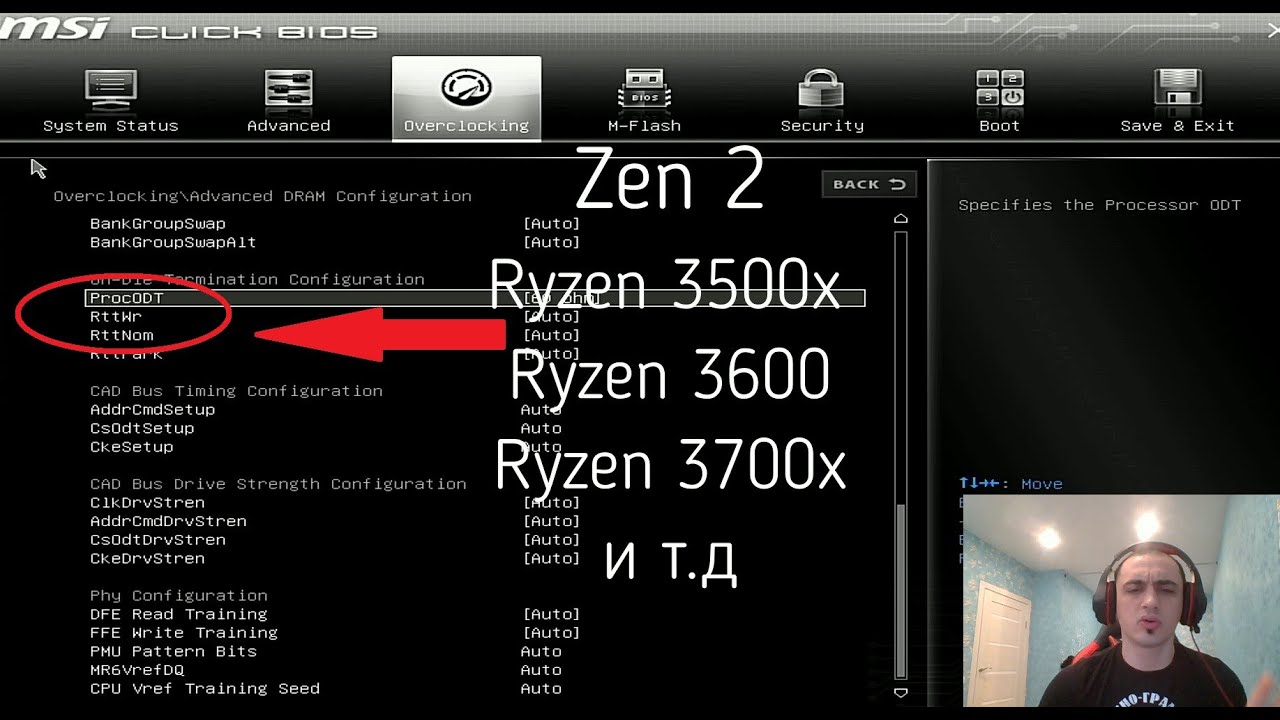Image resolution: width=1280 pixels, height=720 pixels.
Task: Change the CsOdtDrvStren [Auto] value
Action: click(x=551, y=540)
